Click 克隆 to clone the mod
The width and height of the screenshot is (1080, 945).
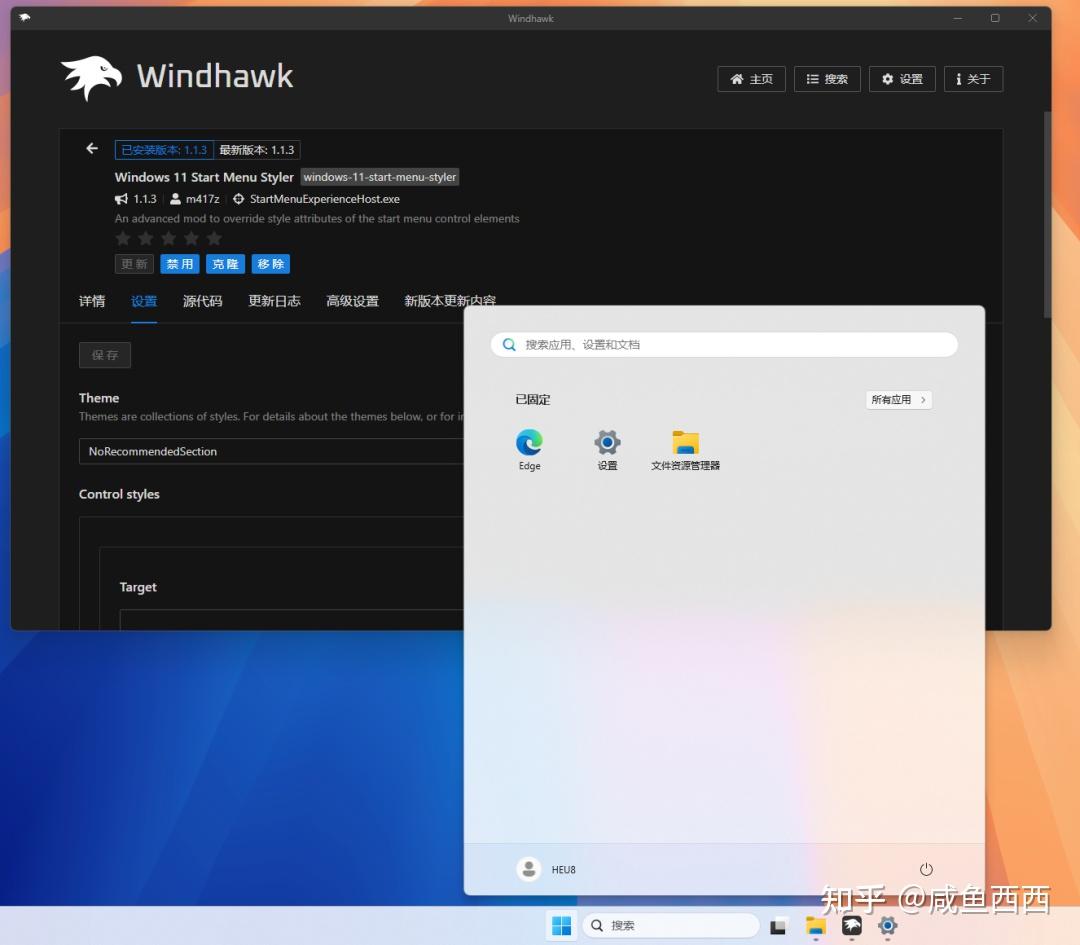tap(225, 263)
